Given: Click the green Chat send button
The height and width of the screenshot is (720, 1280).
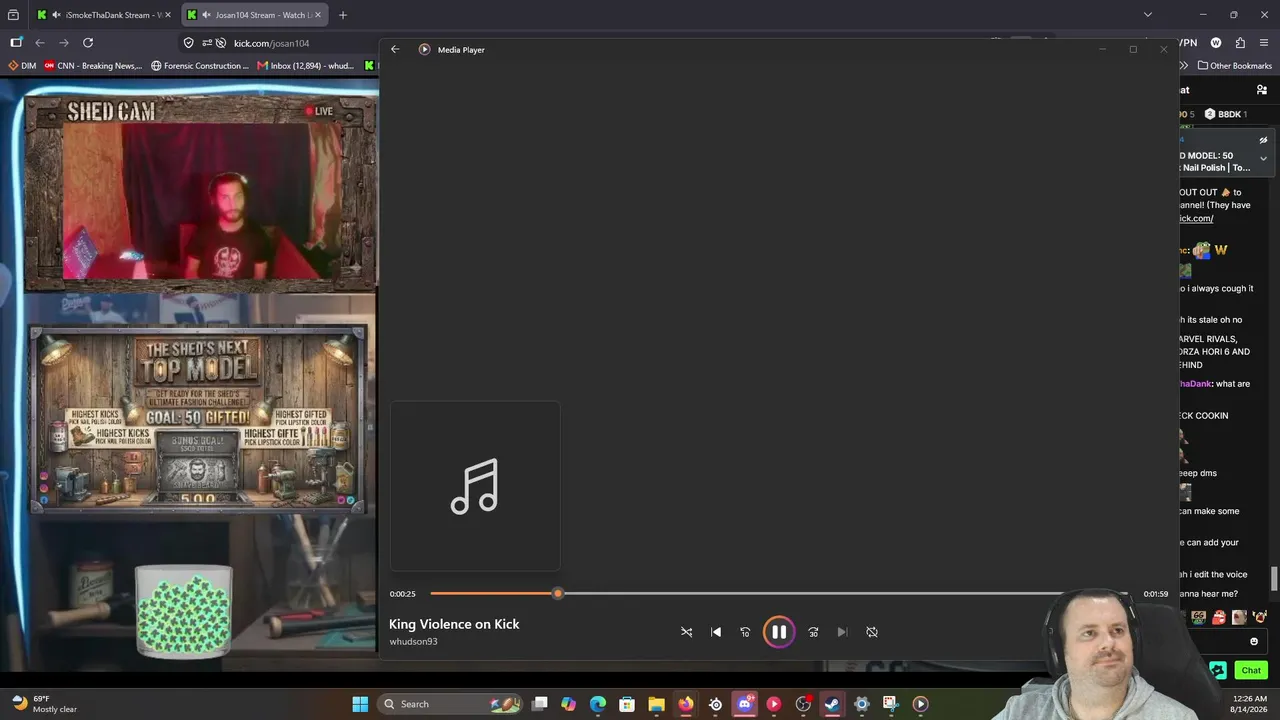Looking at the screenshot, I should pos(1251,670).
